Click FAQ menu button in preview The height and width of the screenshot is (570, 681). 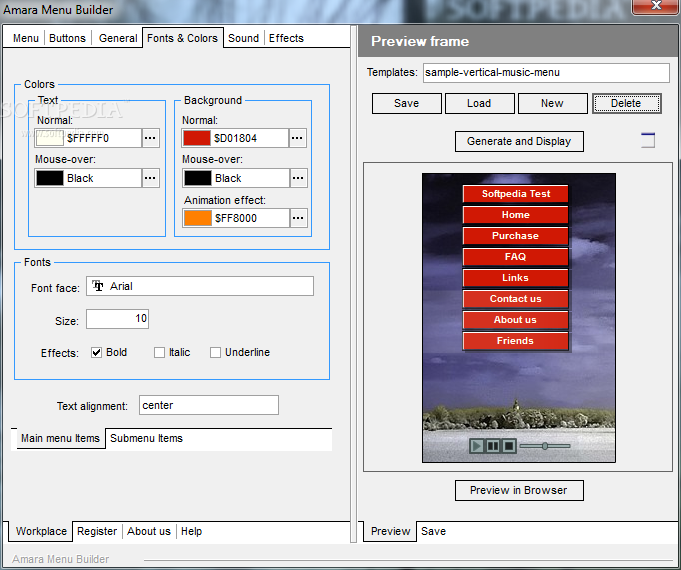tap(516, 257)
